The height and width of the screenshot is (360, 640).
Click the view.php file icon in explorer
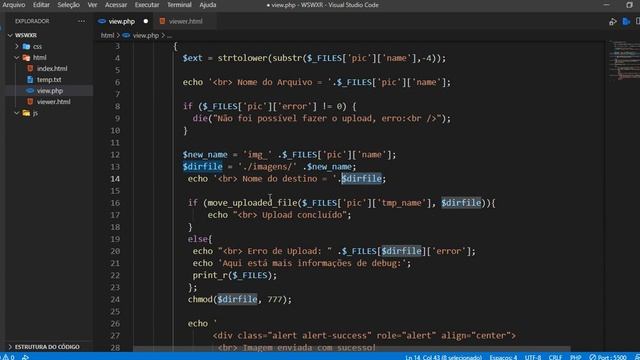tap(30, 91)
